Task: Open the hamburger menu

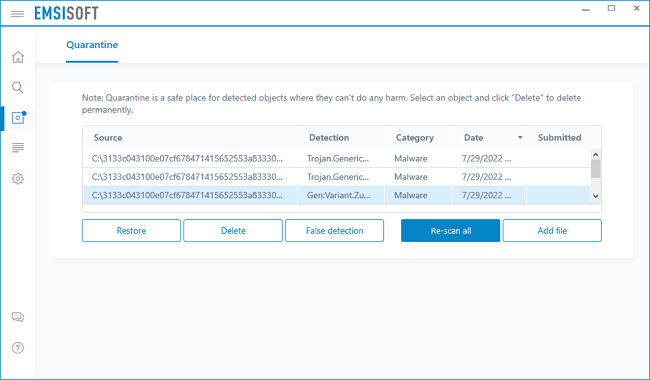Action: (x=17, y=14)
